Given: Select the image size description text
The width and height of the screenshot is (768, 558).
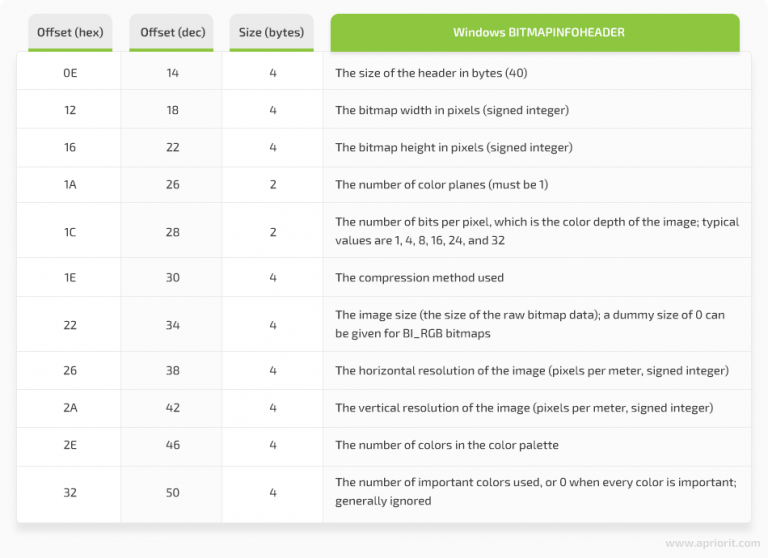Looking at the screenshot, I should (529, 324).
